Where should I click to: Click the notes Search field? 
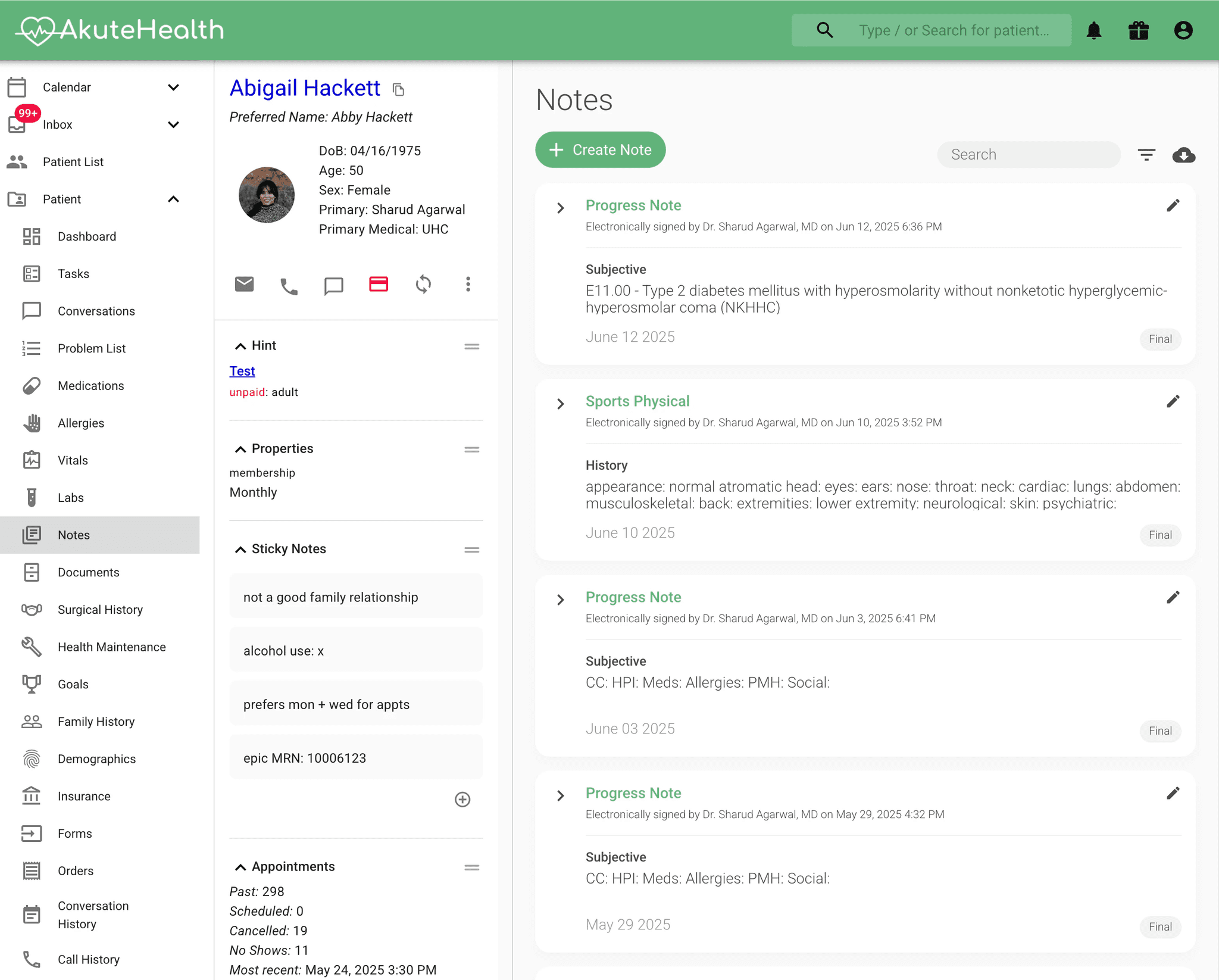click(1029, 155)
